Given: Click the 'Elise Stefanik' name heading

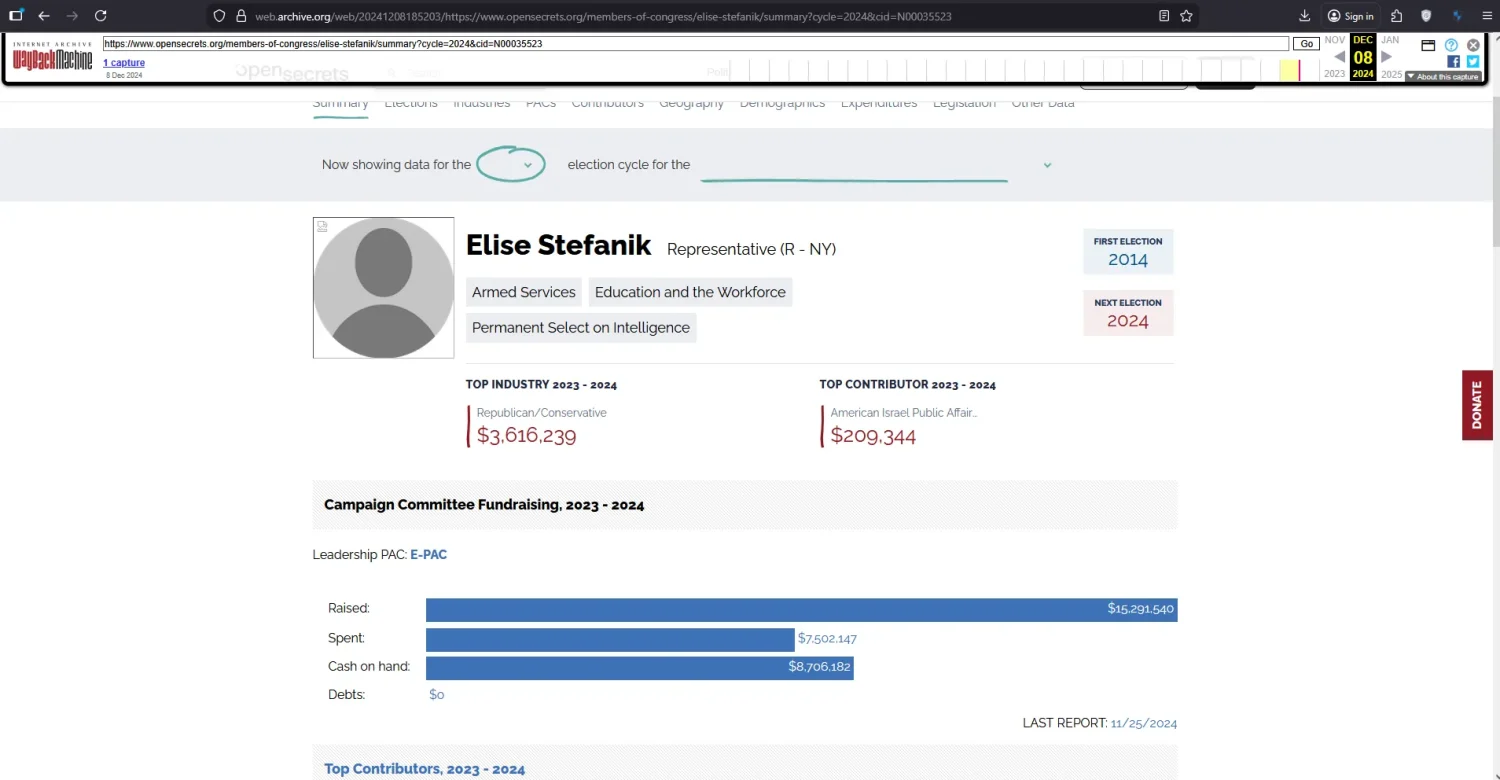Looking at the screenshot, I should [x=559, y=246].
